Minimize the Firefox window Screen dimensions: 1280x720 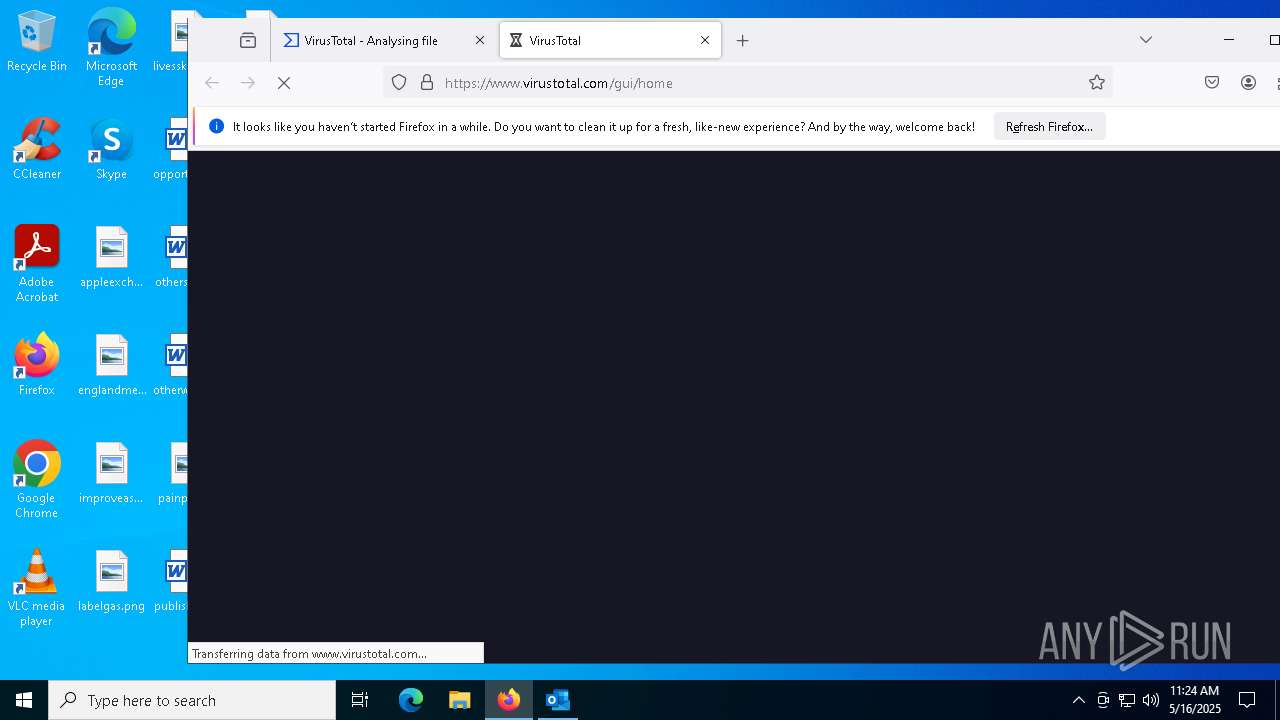[x=1229, y=40]
